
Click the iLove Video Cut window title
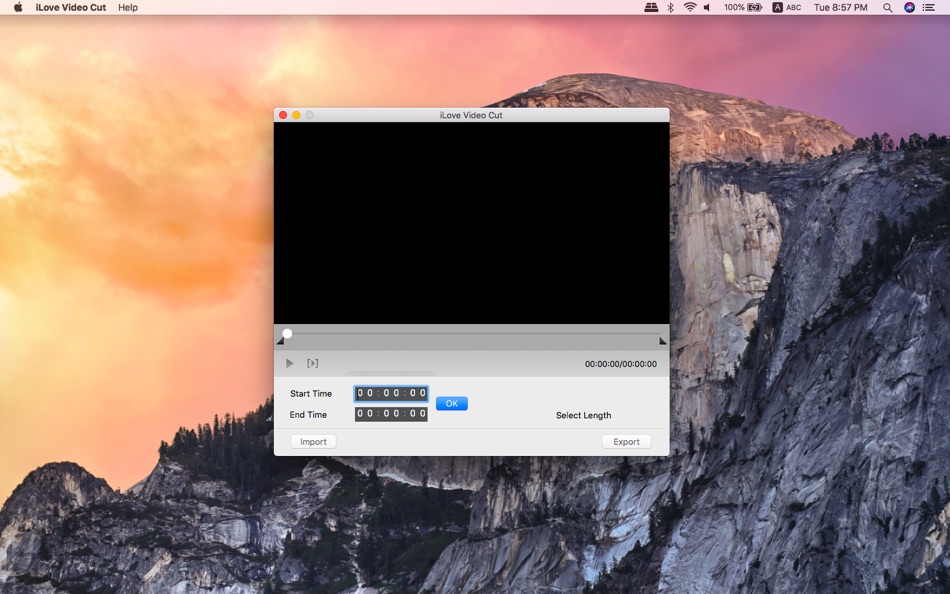coord(471,115)
